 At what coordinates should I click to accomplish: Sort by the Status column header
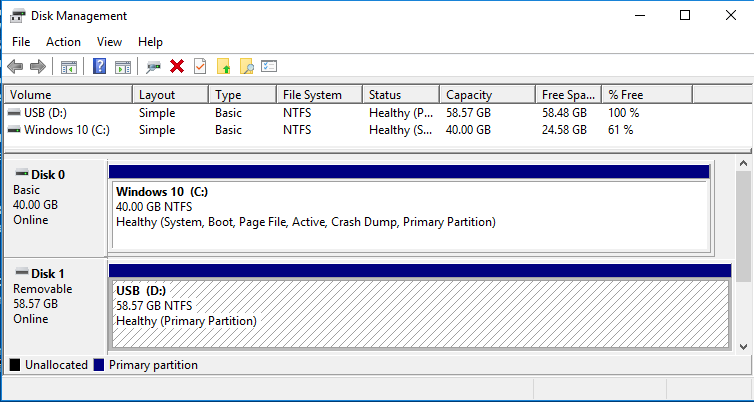point(401,95)
